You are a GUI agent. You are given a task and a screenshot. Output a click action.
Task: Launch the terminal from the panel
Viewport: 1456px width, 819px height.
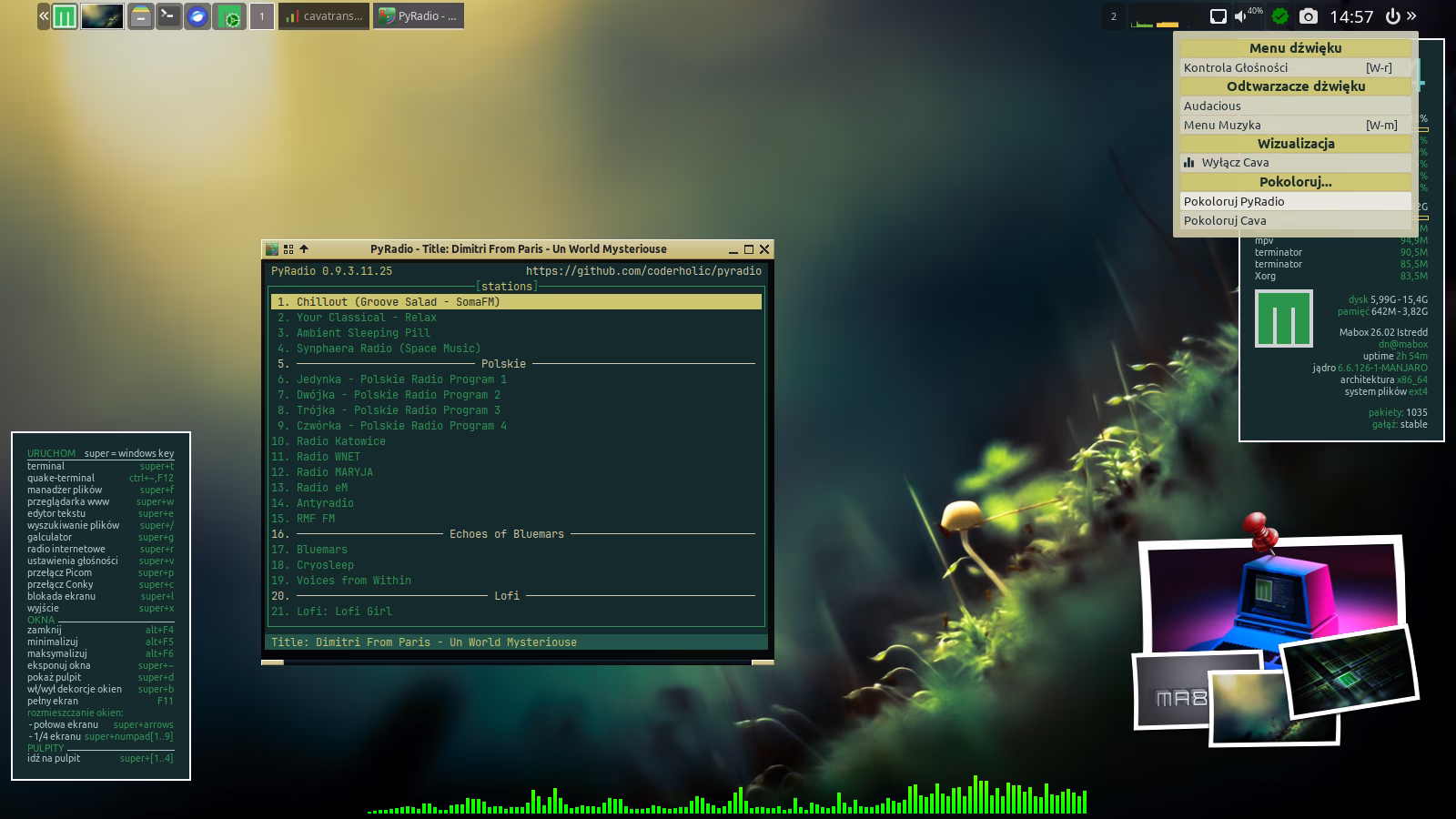coord(168,16)
